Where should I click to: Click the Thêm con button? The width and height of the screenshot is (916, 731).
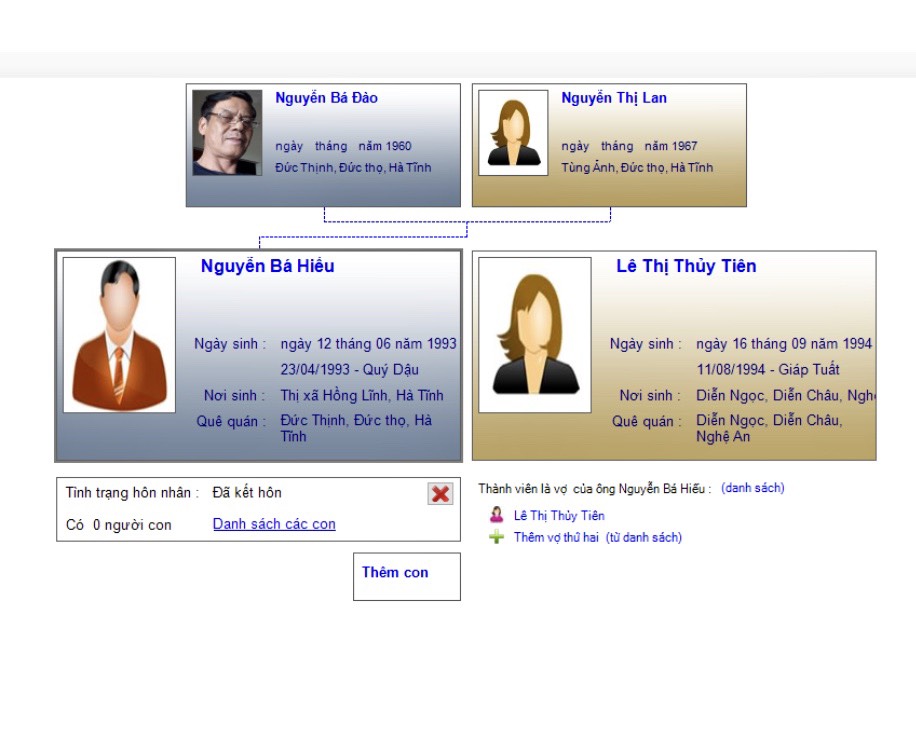coord(407,576)
